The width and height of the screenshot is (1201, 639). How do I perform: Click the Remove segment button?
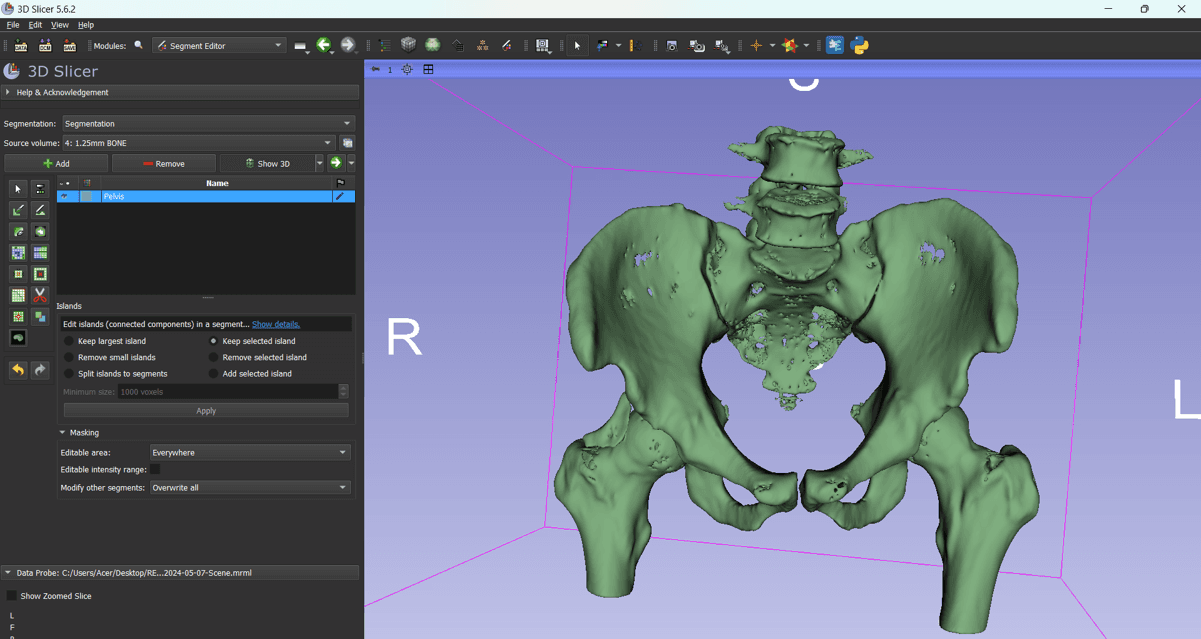163,163
